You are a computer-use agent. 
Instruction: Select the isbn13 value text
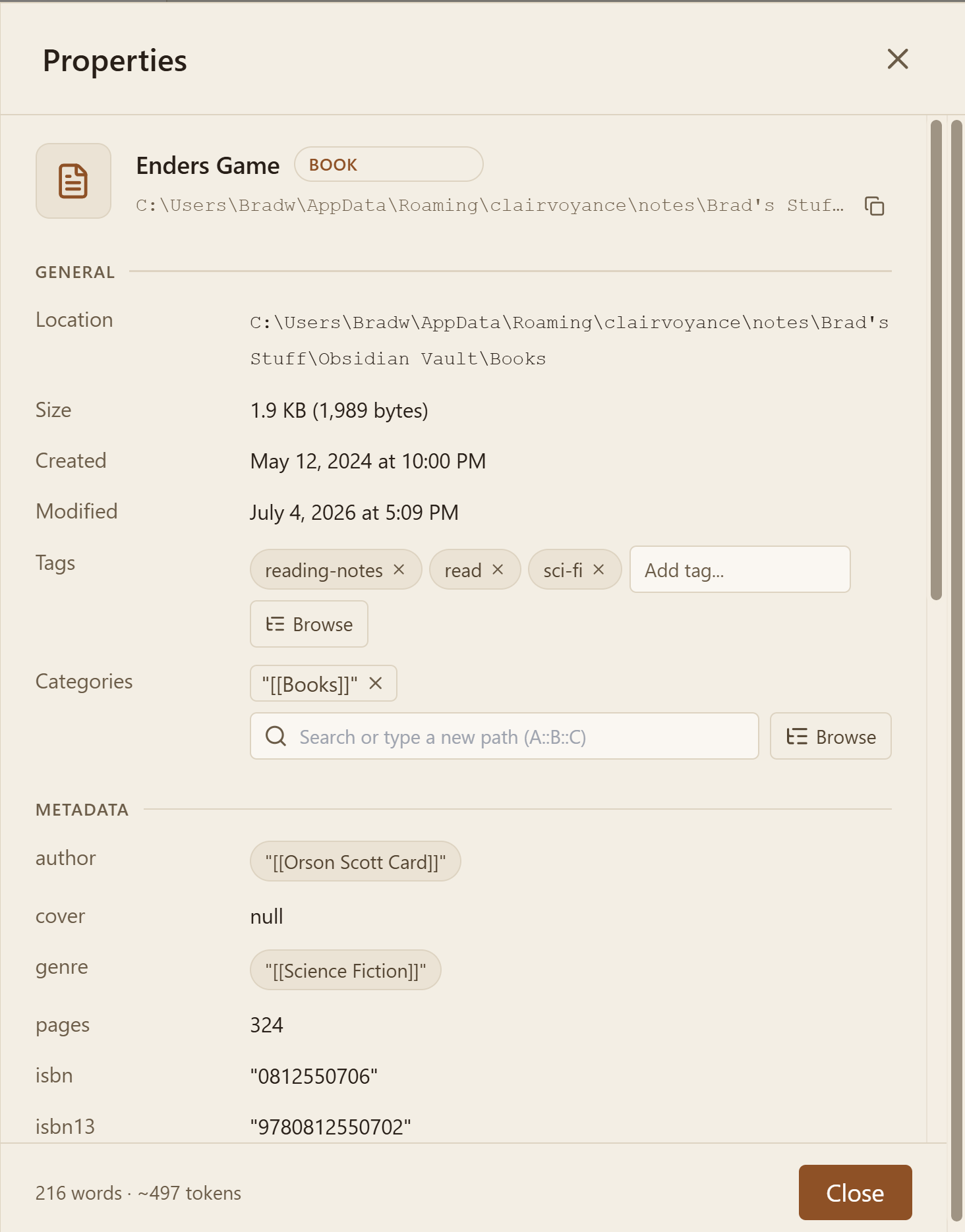point(330,1127)
